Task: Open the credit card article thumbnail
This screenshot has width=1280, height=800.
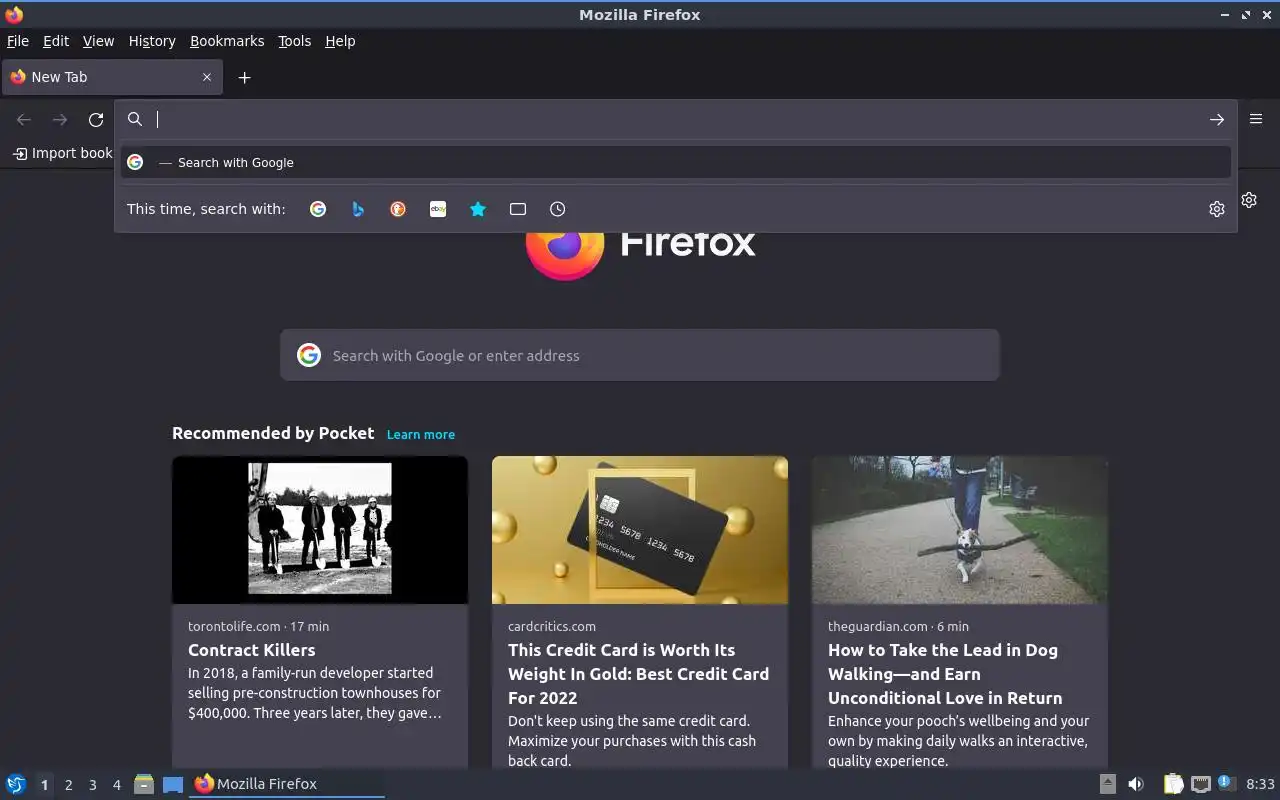Action: [x=640, y=529]
